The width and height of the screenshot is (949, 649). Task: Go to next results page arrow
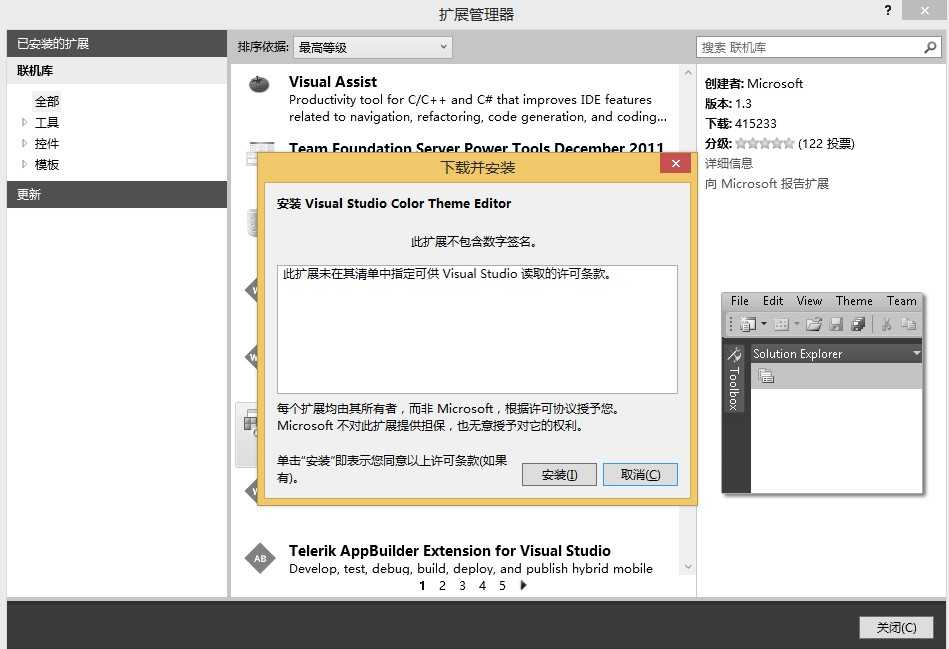[x=524, y=585]
